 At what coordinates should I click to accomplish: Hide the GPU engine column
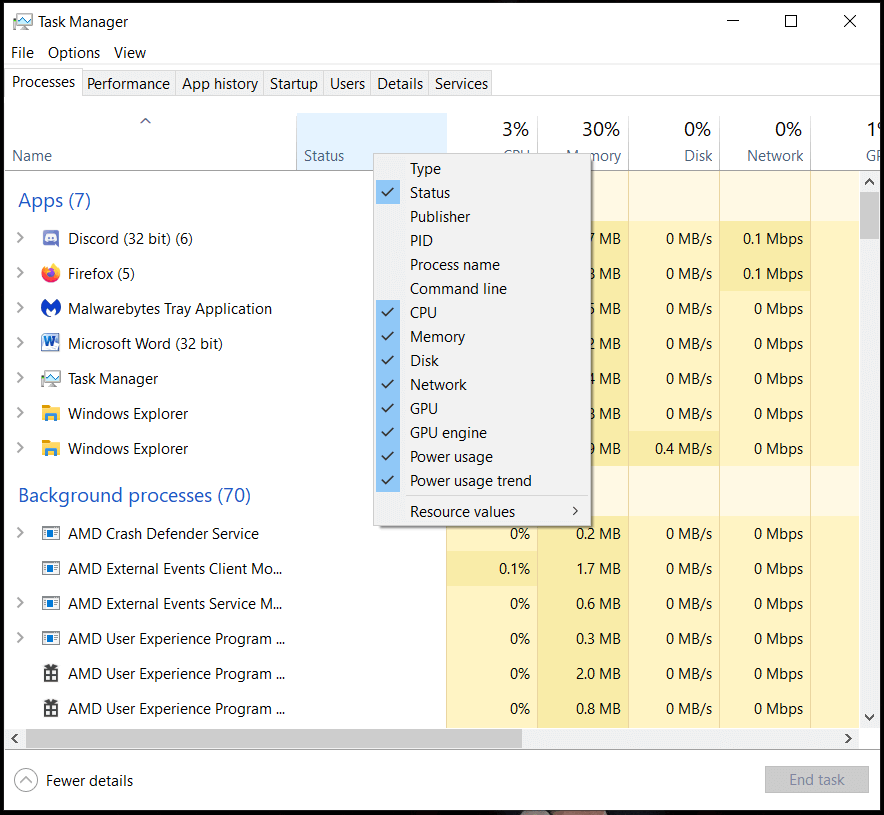coord(482,433)
